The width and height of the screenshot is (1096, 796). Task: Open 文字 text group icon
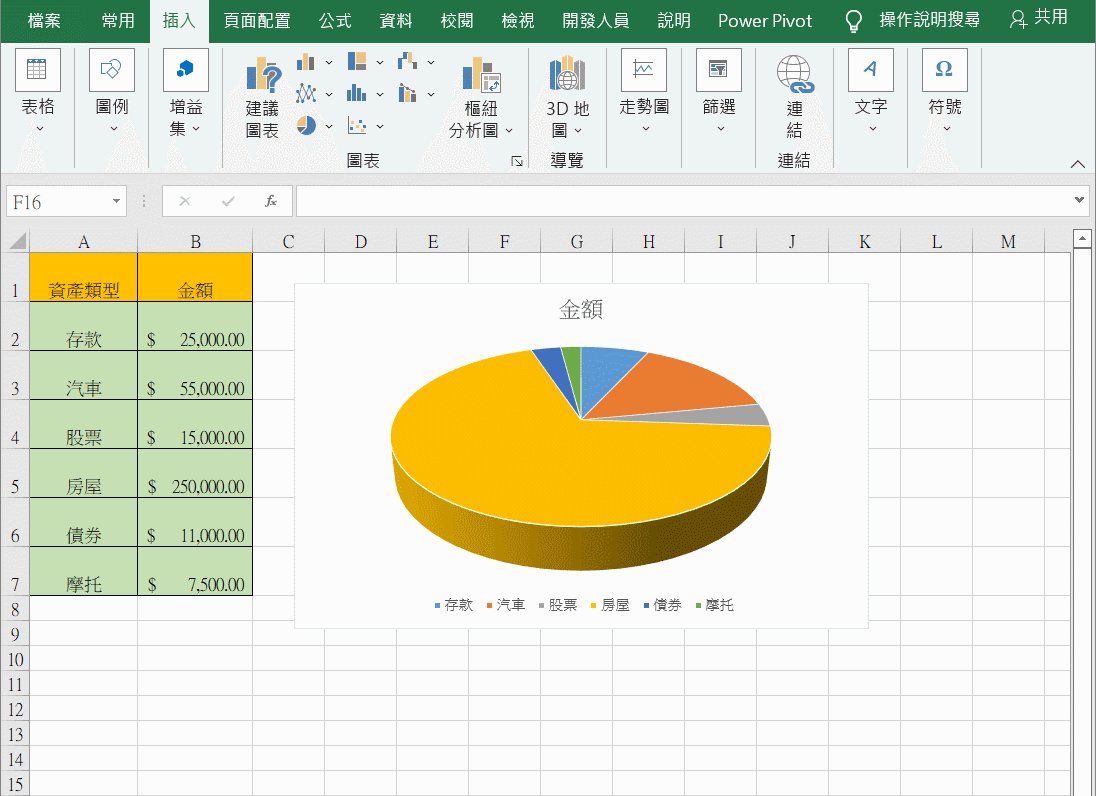871,70
